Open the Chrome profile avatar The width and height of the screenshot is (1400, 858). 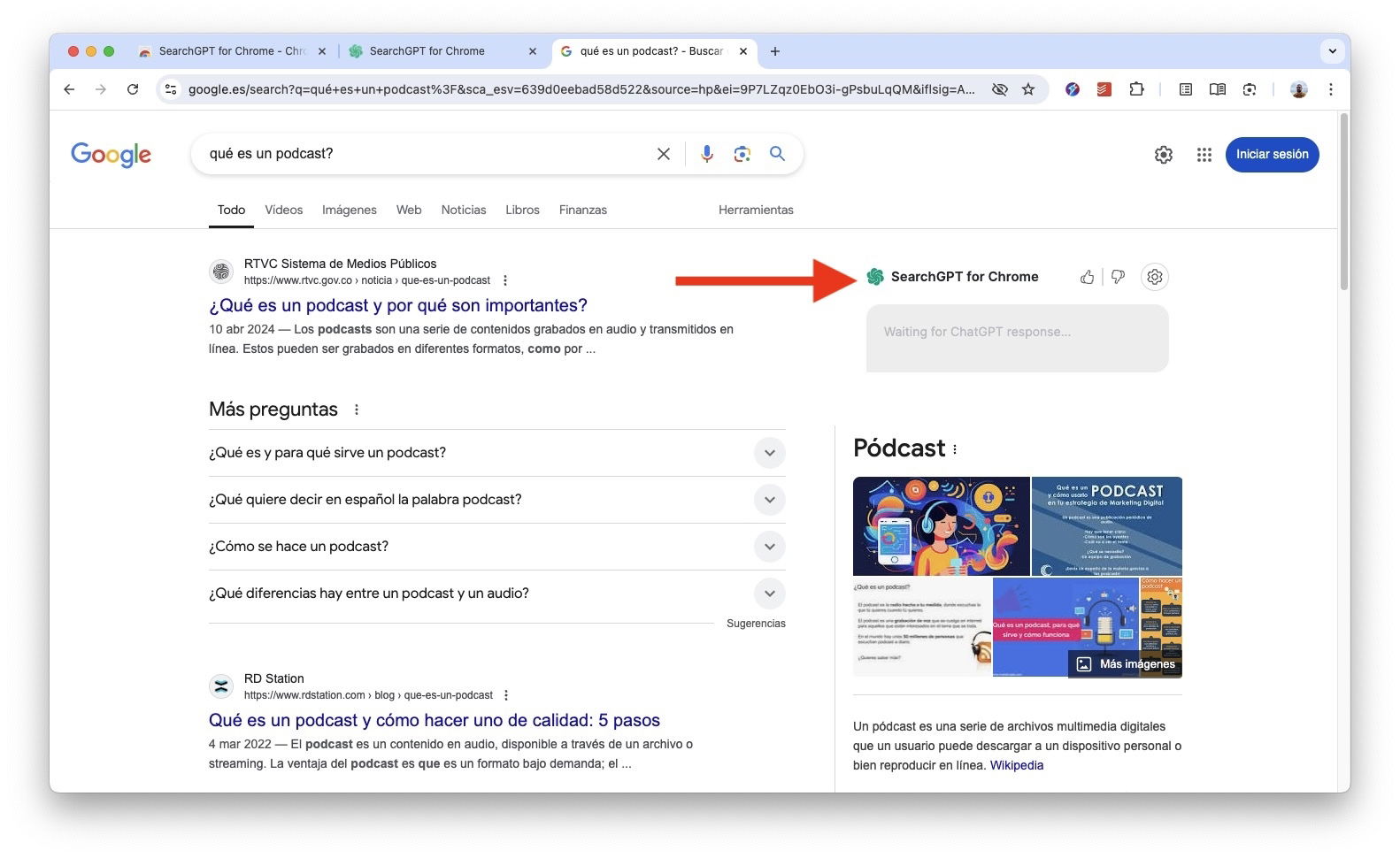(1299, 89)
